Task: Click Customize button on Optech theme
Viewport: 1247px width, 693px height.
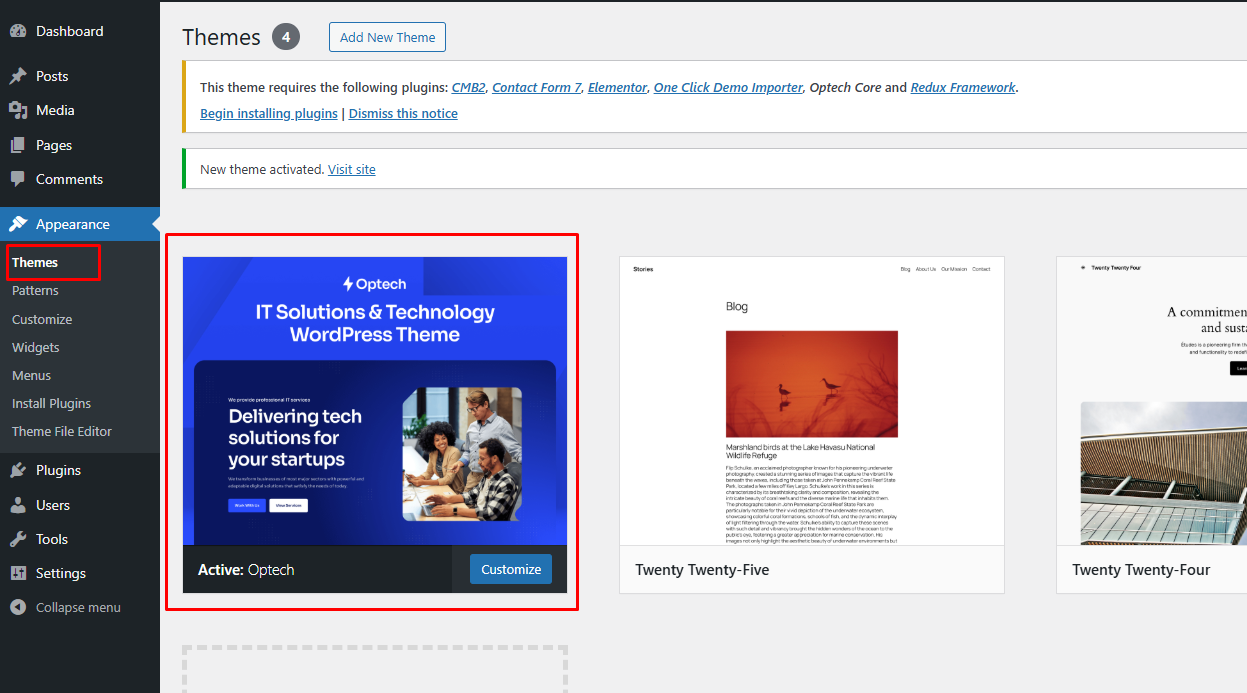Action: click(x=510, y=569)
